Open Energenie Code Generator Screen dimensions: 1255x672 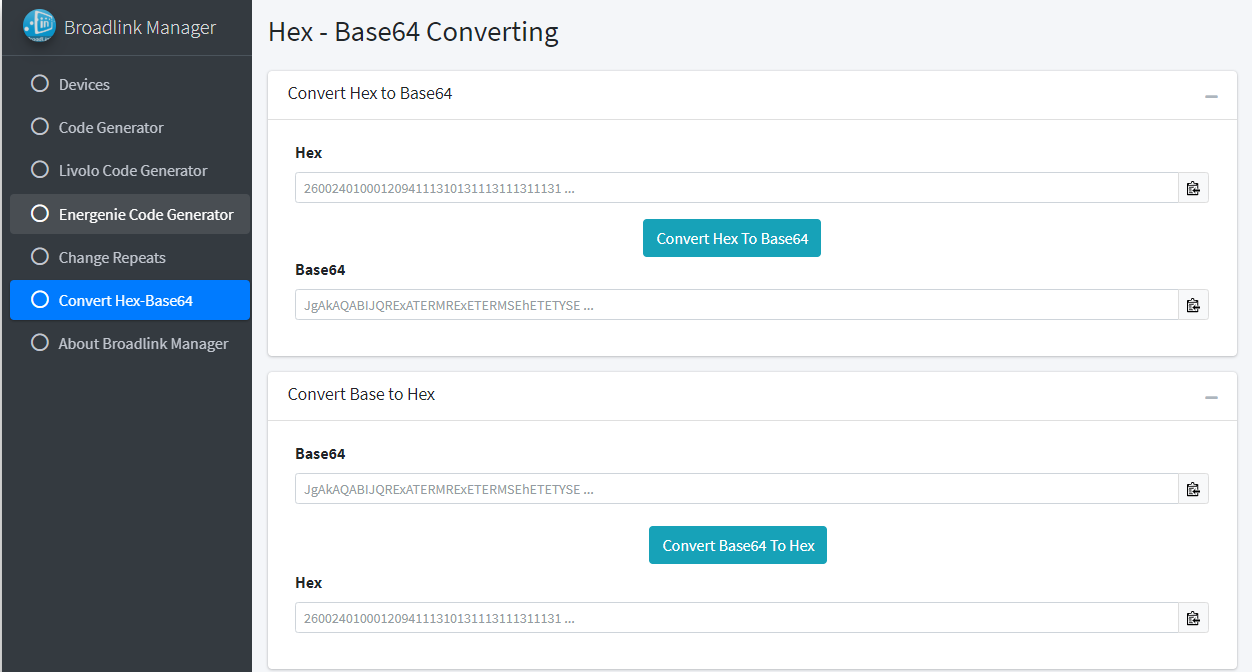point(130,214)
